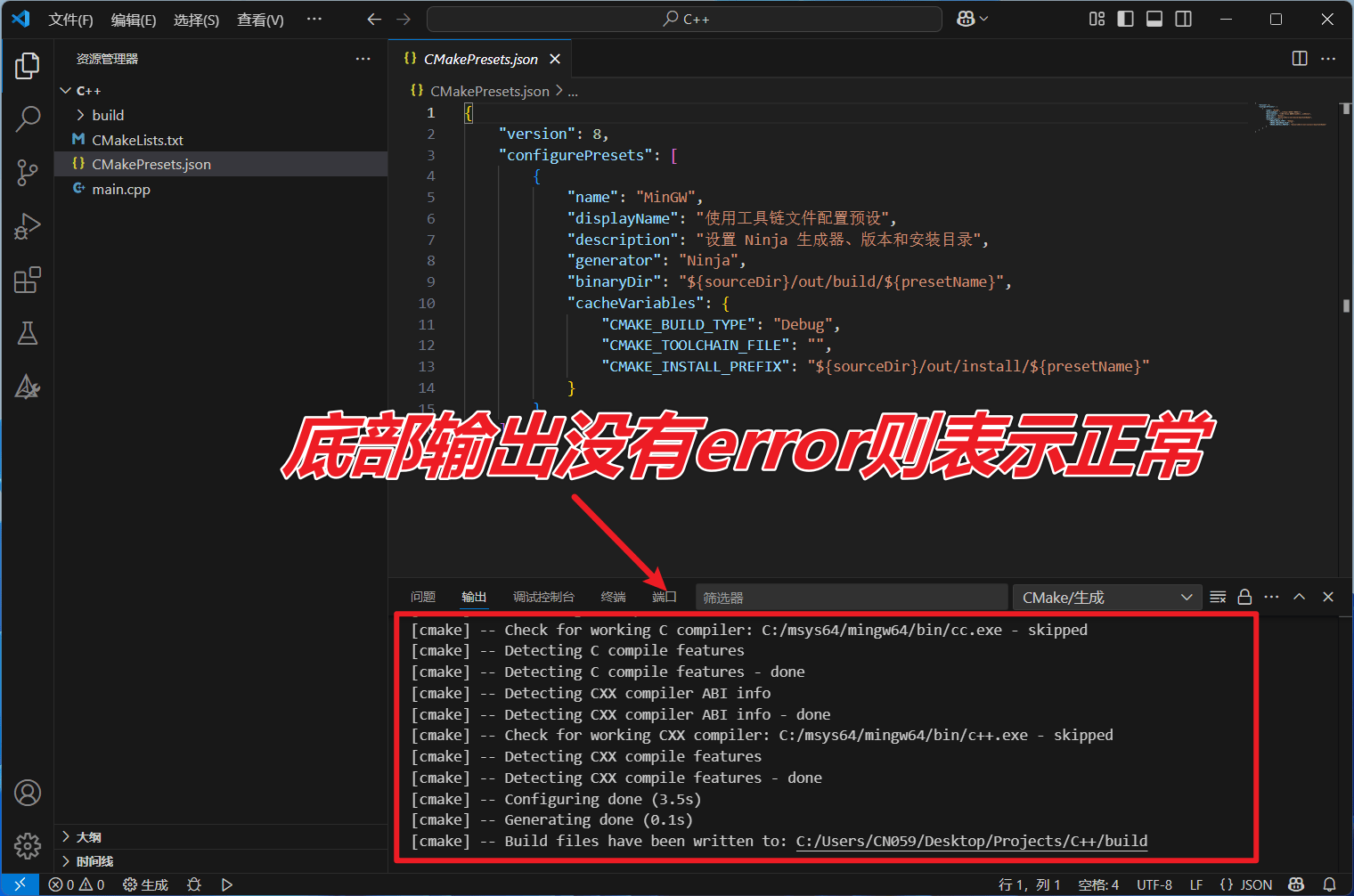Click the editor minimap preview
1354x896 pixels.
tap(1292, 118)
